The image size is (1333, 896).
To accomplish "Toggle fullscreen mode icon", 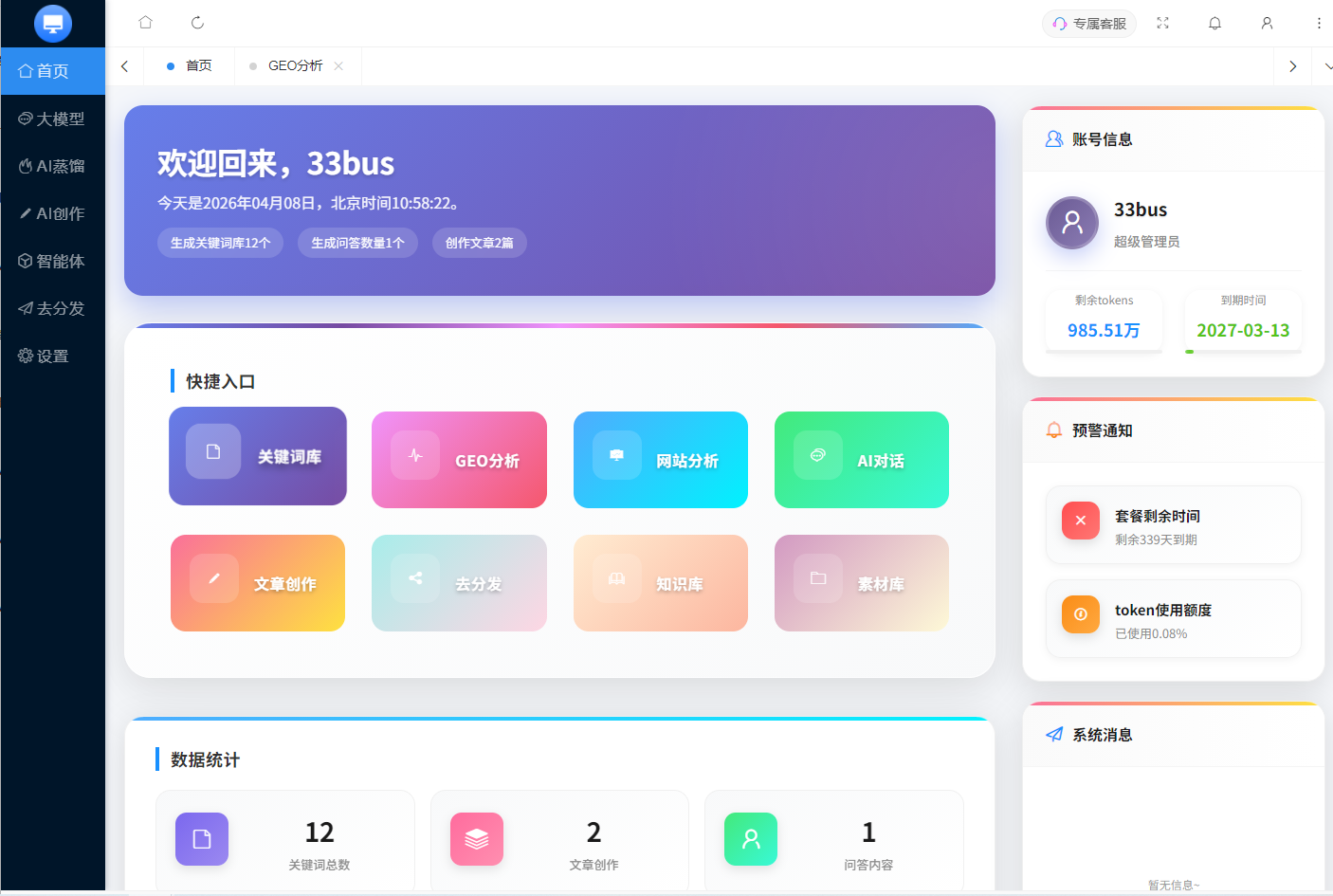I will 1162,23.
